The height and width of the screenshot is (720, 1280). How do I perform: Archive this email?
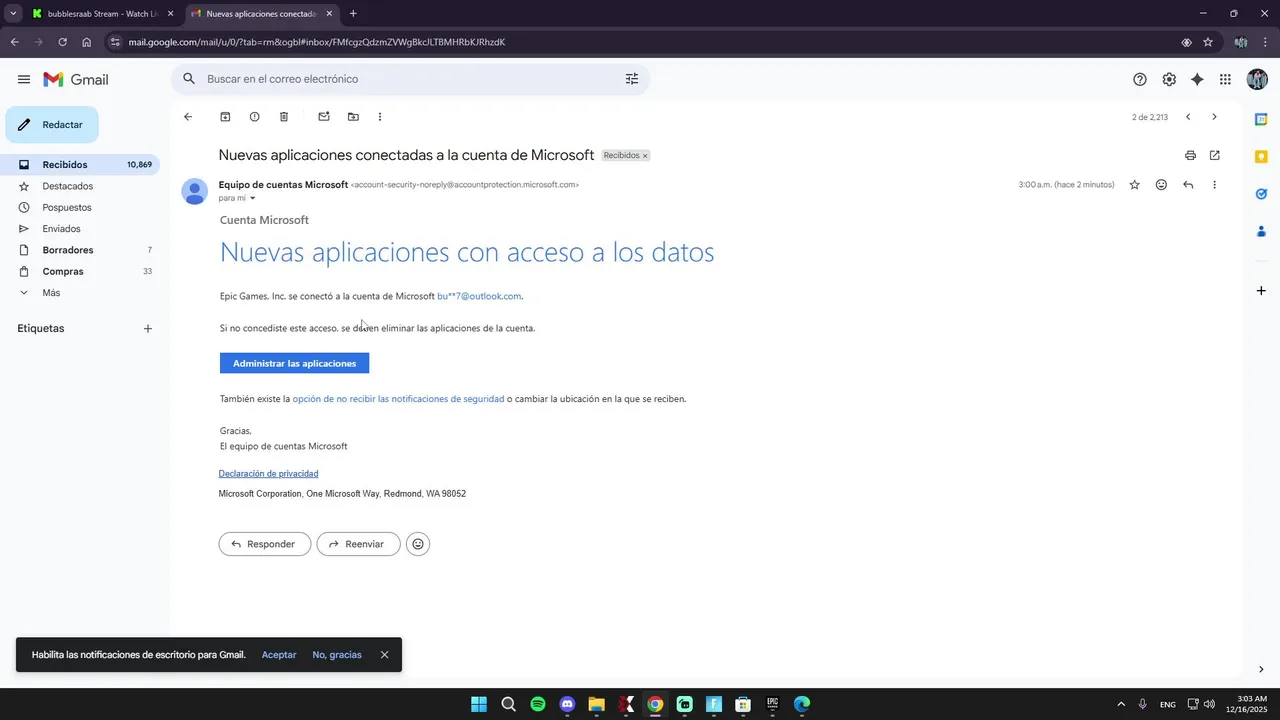[225, 117]
